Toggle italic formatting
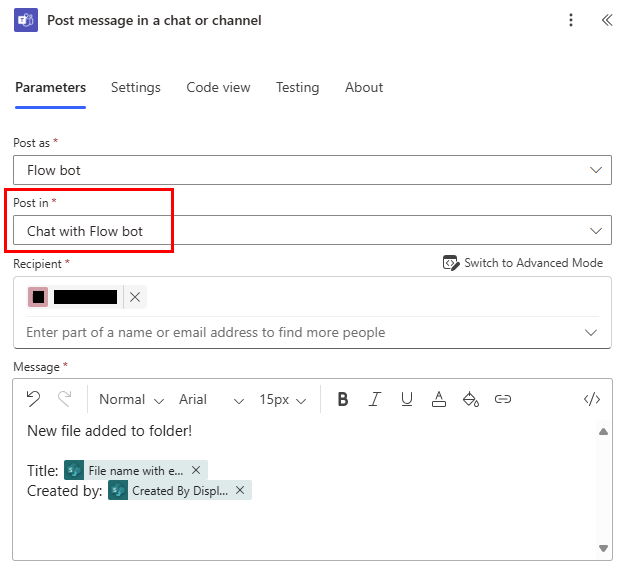Viewport: 623px width, 585px height. (374, 399)
